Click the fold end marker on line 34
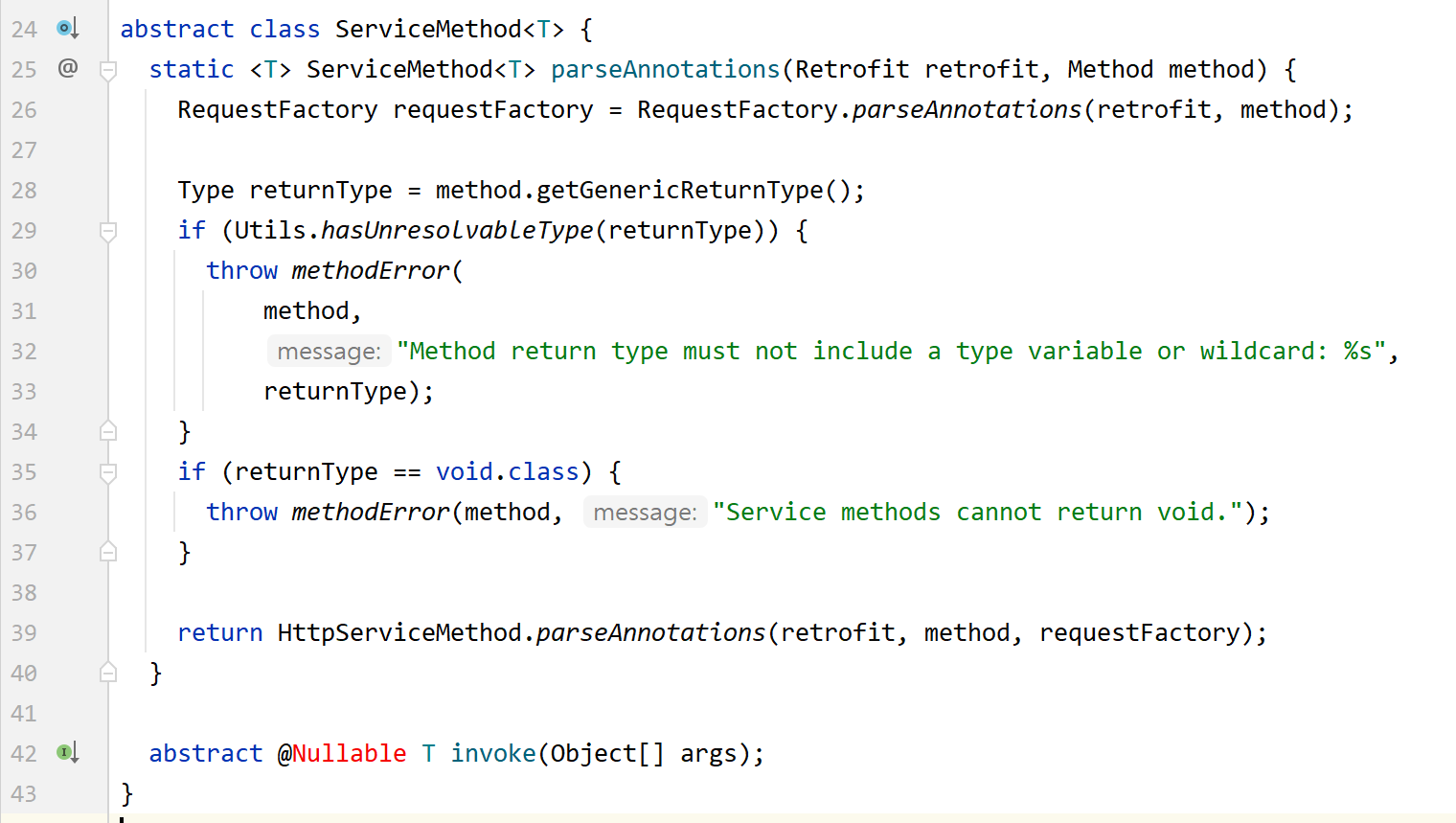Image resolution: width=1456 pixels, height=823 pixels. (x=108, y=431)
